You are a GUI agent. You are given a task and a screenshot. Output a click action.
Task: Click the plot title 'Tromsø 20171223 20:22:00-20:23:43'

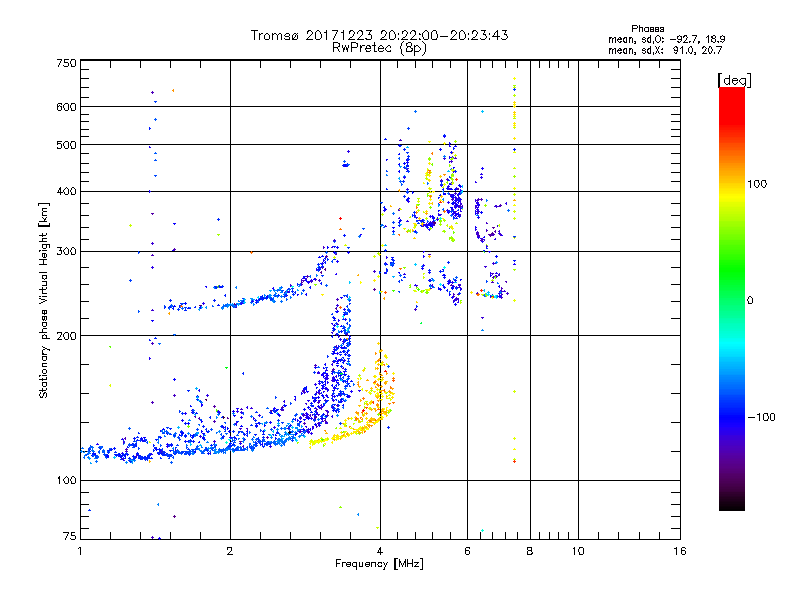click(379, 35)
